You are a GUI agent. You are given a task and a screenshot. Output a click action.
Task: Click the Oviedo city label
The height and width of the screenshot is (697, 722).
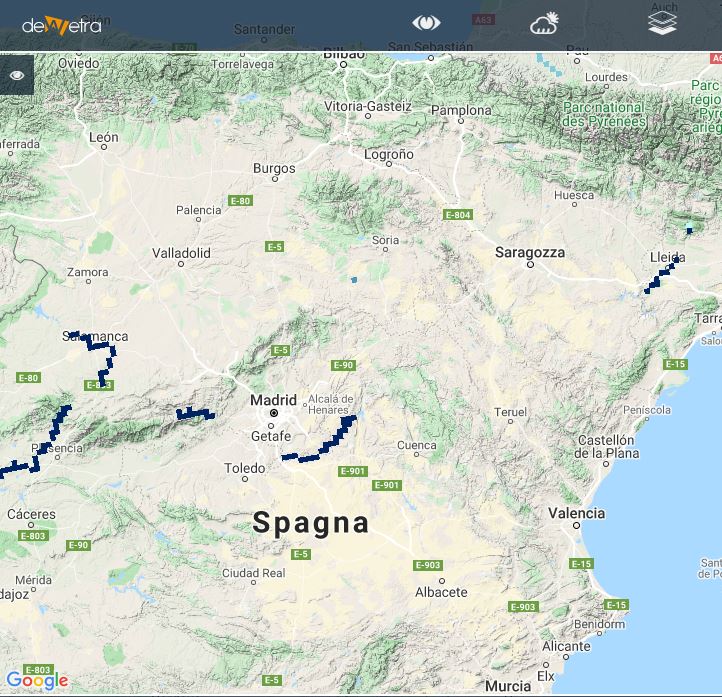79,63
